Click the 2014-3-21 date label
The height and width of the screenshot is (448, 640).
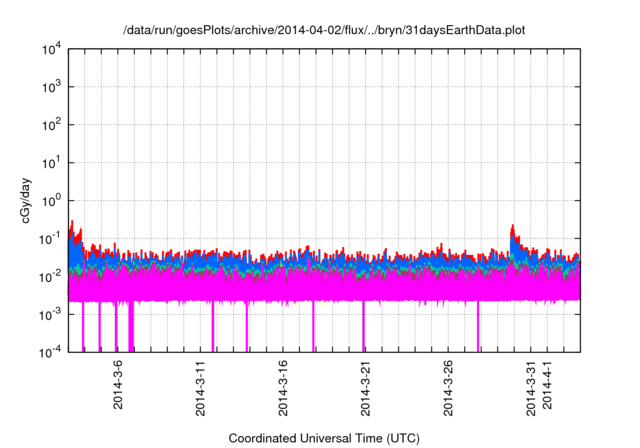click(x=365, y=388)
